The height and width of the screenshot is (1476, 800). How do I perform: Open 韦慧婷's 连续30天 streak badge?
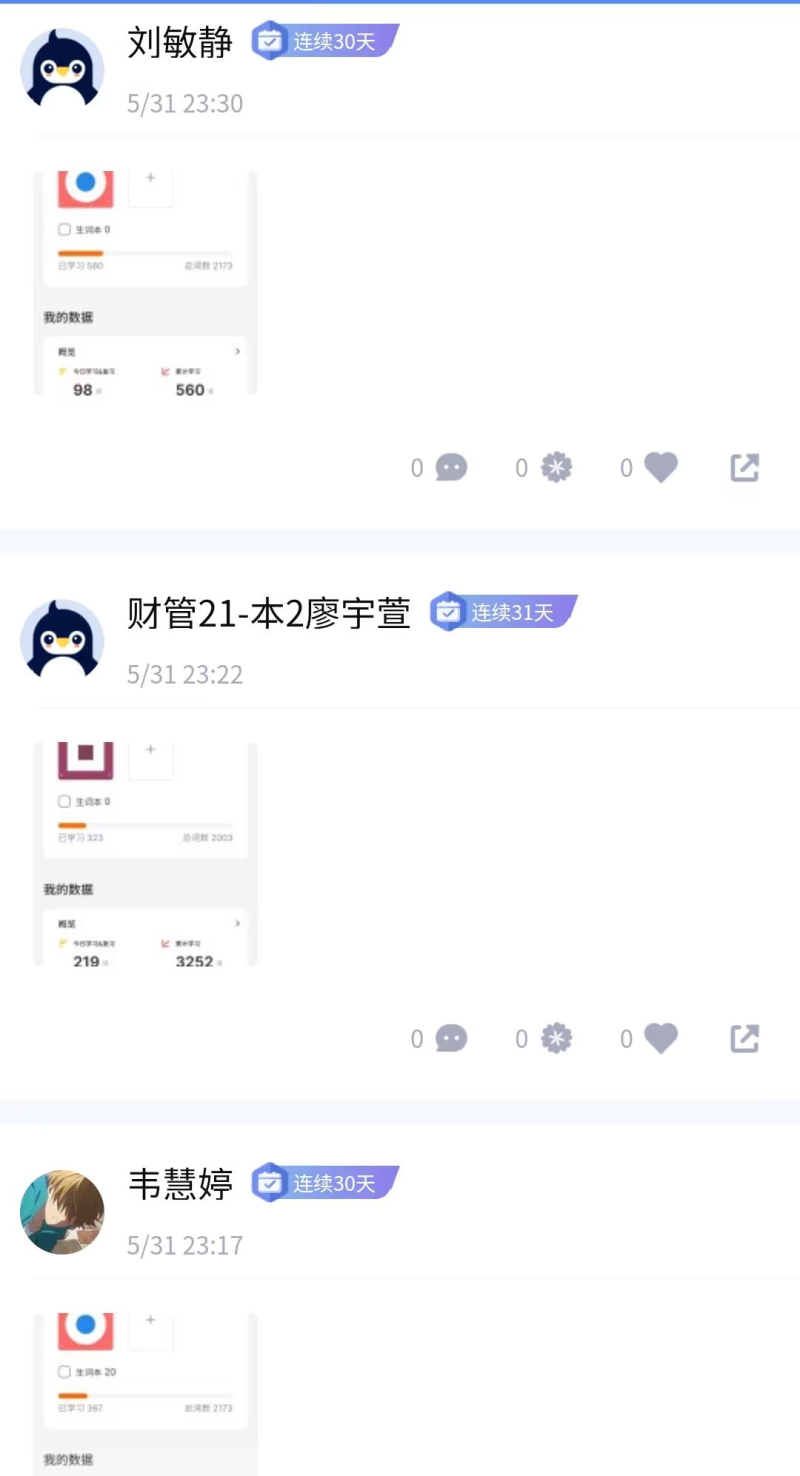325,1183
